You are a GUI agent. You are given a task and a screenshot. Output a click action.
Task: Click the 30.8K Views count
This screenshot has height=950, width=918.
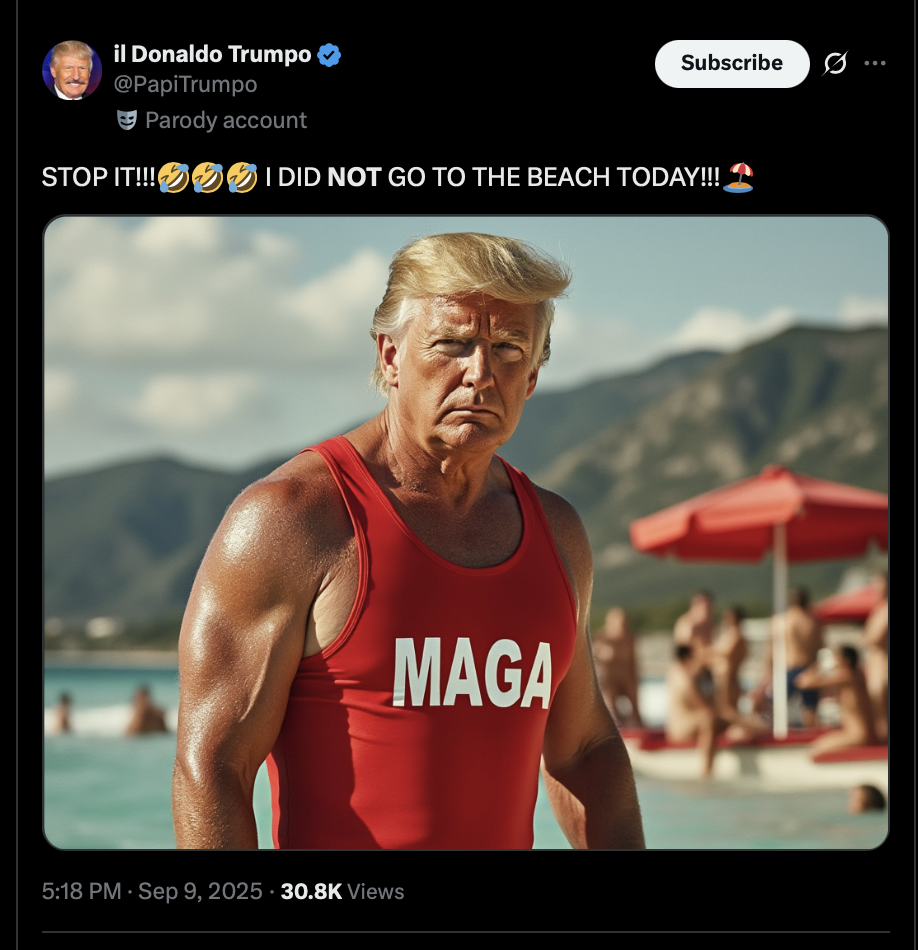[342, 891]
